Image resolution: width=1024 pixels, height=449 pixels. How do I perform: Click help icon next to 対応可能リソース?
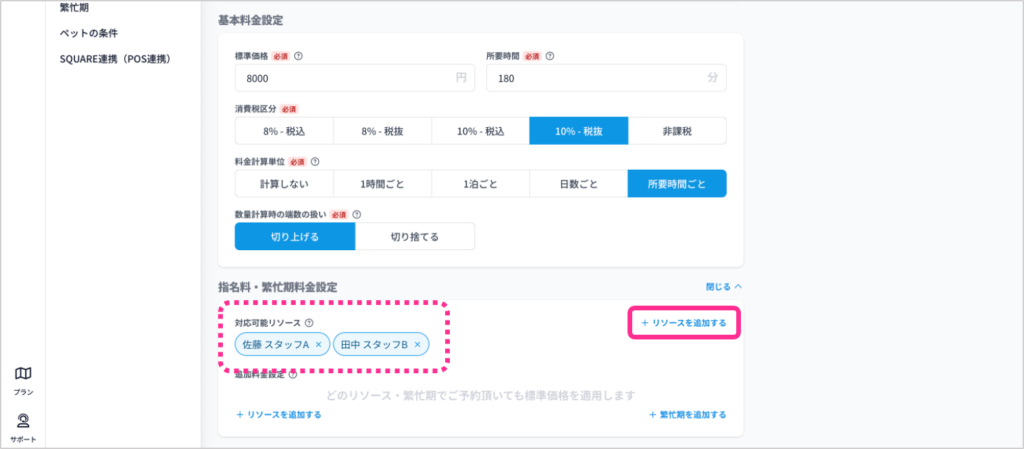(x=309, y=323)
